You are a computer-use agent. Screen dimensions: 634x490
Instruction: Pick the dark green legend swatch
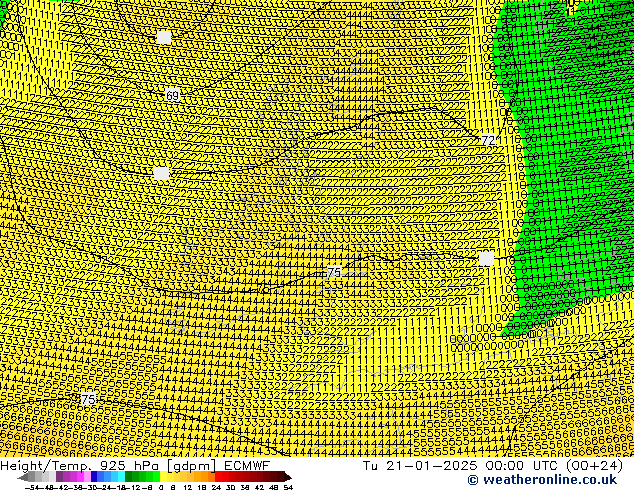point(129,476)
